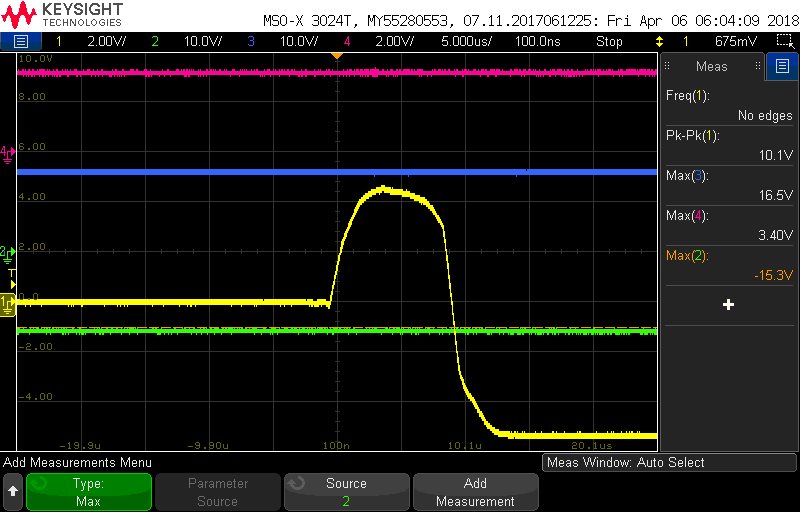The width and height of the screenshot is (800, 512).
Task: Click the 16.5V value
Action: 776,195
